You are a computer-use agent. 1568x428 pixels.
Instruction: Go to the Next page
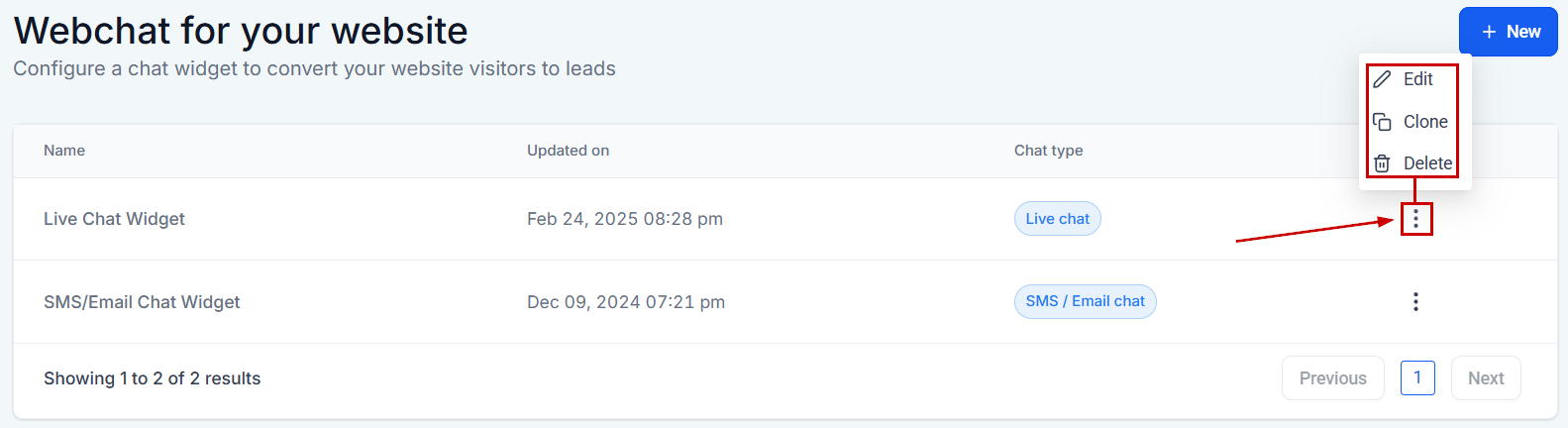[x=1486, y=378]
